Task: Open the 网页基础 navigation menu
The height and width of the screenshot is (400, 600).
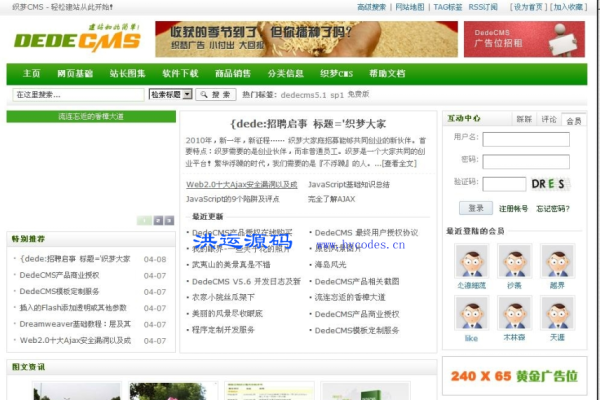Action: click(75, 73)
